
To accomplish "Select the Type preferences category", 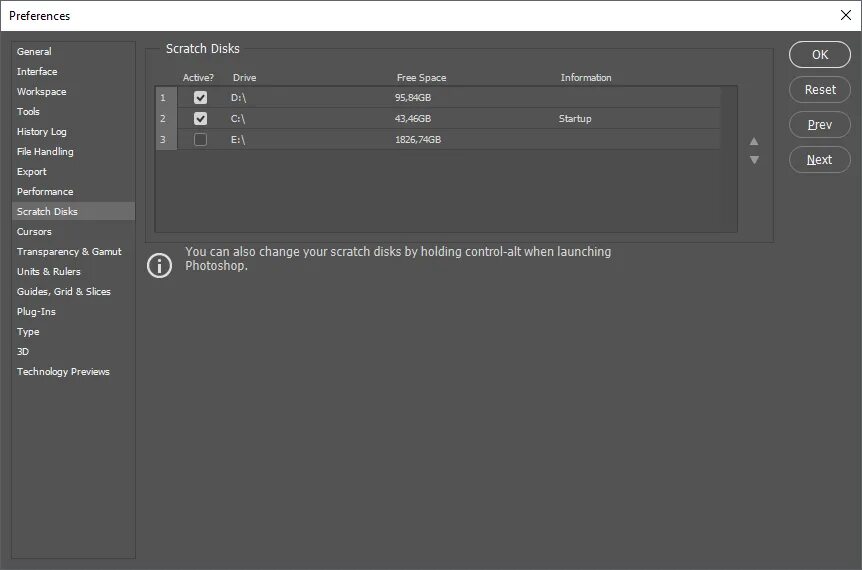I will click(28, 331).
